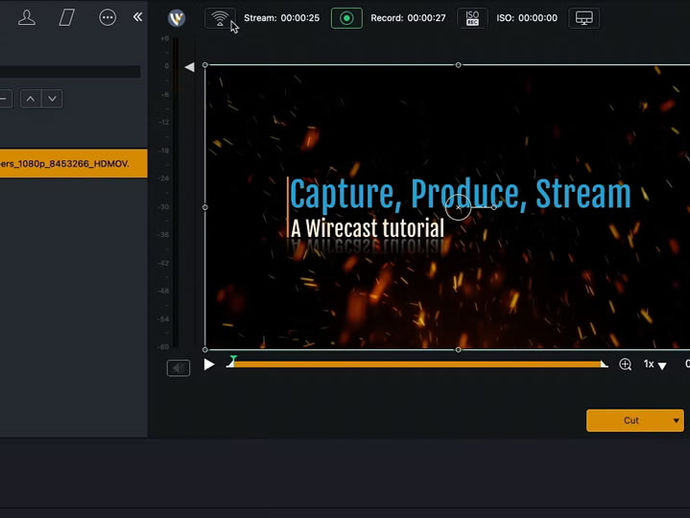Click the rotation anchor circle in preview
The width and height of the screenshot is (690, 518).
pos(458,207)
